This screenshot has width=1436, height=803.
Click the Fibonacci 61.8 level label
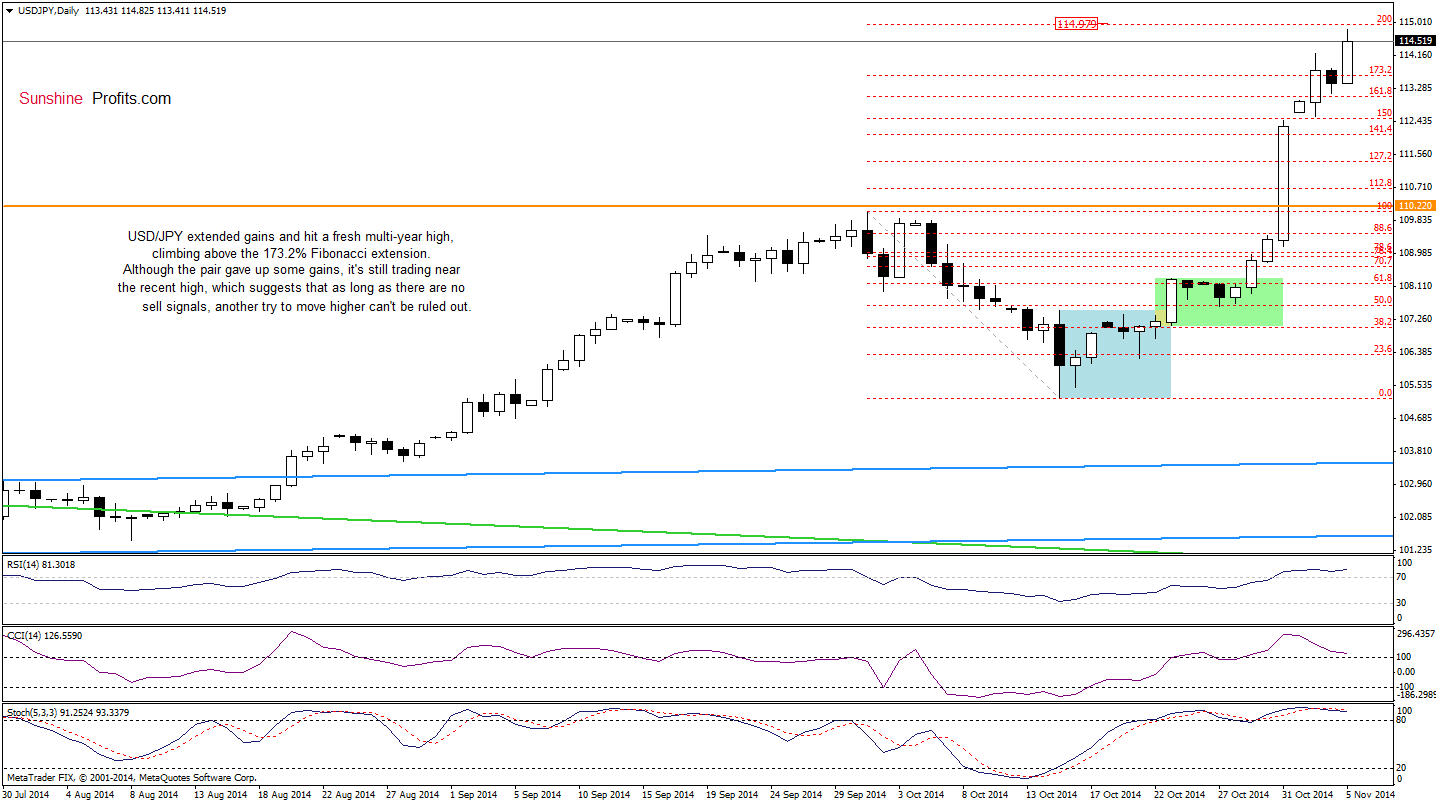pyautogui.click(x=1383, y=277)
